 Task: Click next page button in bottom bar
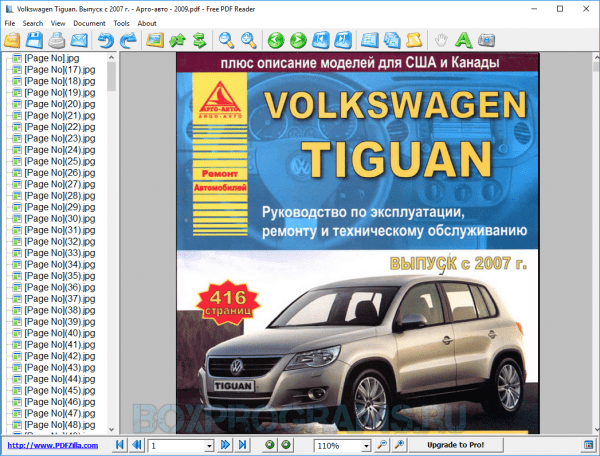pyautogui.click(x=225, y=445)
